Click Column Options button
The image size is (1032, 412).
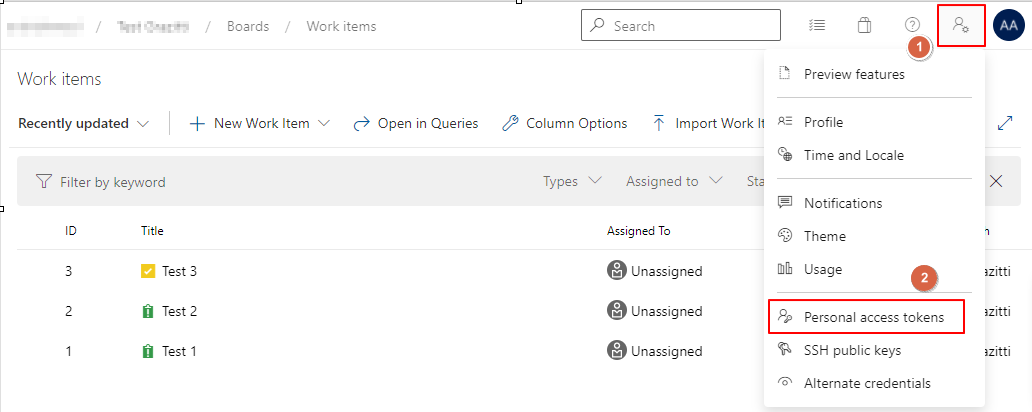click(x=564, y=124)
